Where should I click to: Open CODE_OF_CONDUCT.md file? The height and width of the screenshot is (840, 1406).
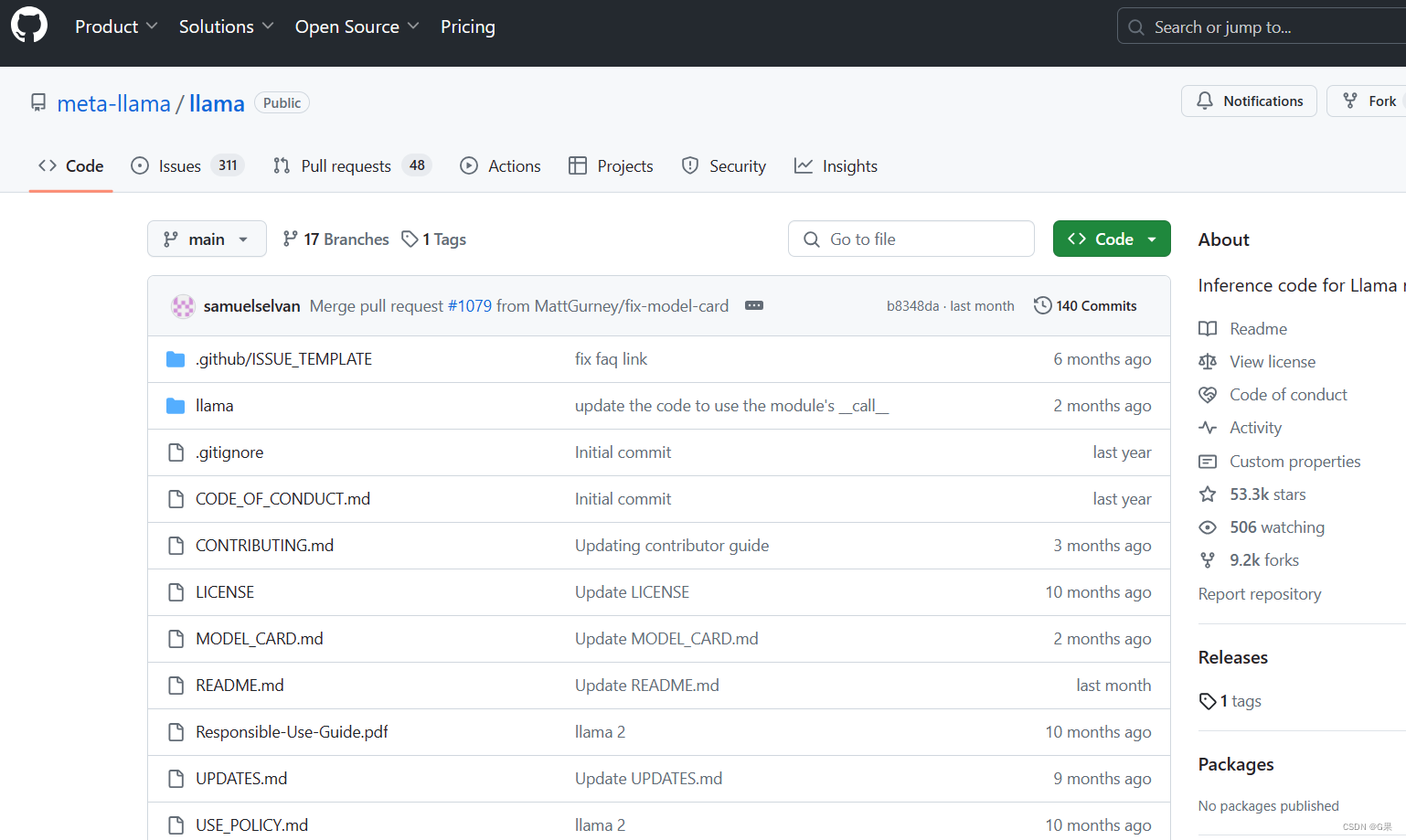282,499
